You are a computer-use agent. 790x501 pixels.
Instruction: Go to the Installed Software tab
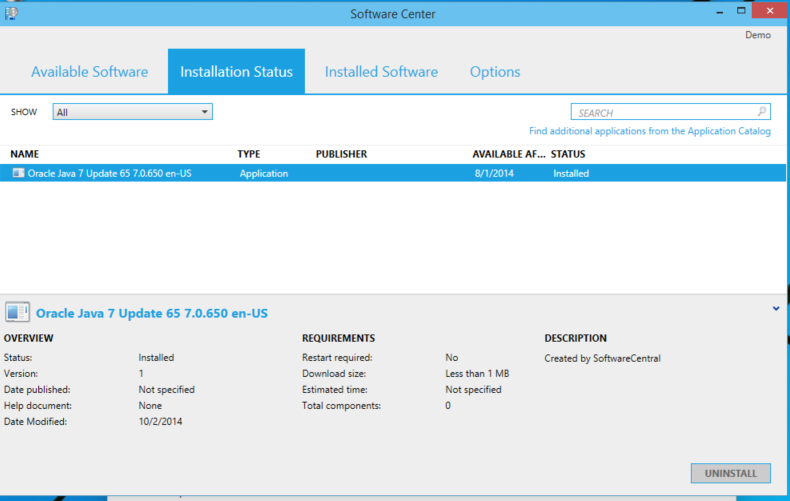pos(381,72)
